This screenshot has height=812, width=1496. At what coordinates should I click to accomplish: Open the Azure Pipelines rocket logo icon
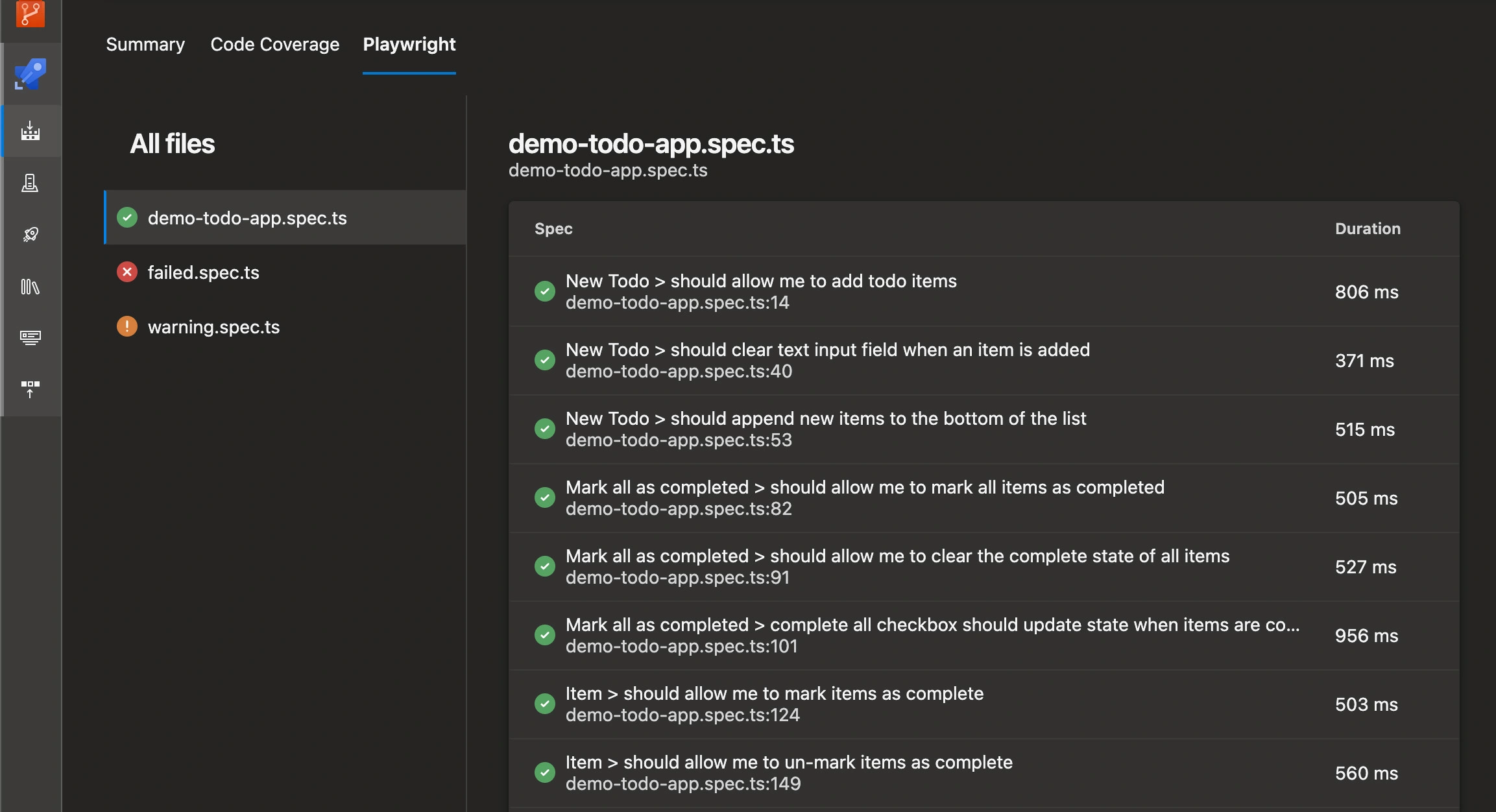[x=30, y=75]
